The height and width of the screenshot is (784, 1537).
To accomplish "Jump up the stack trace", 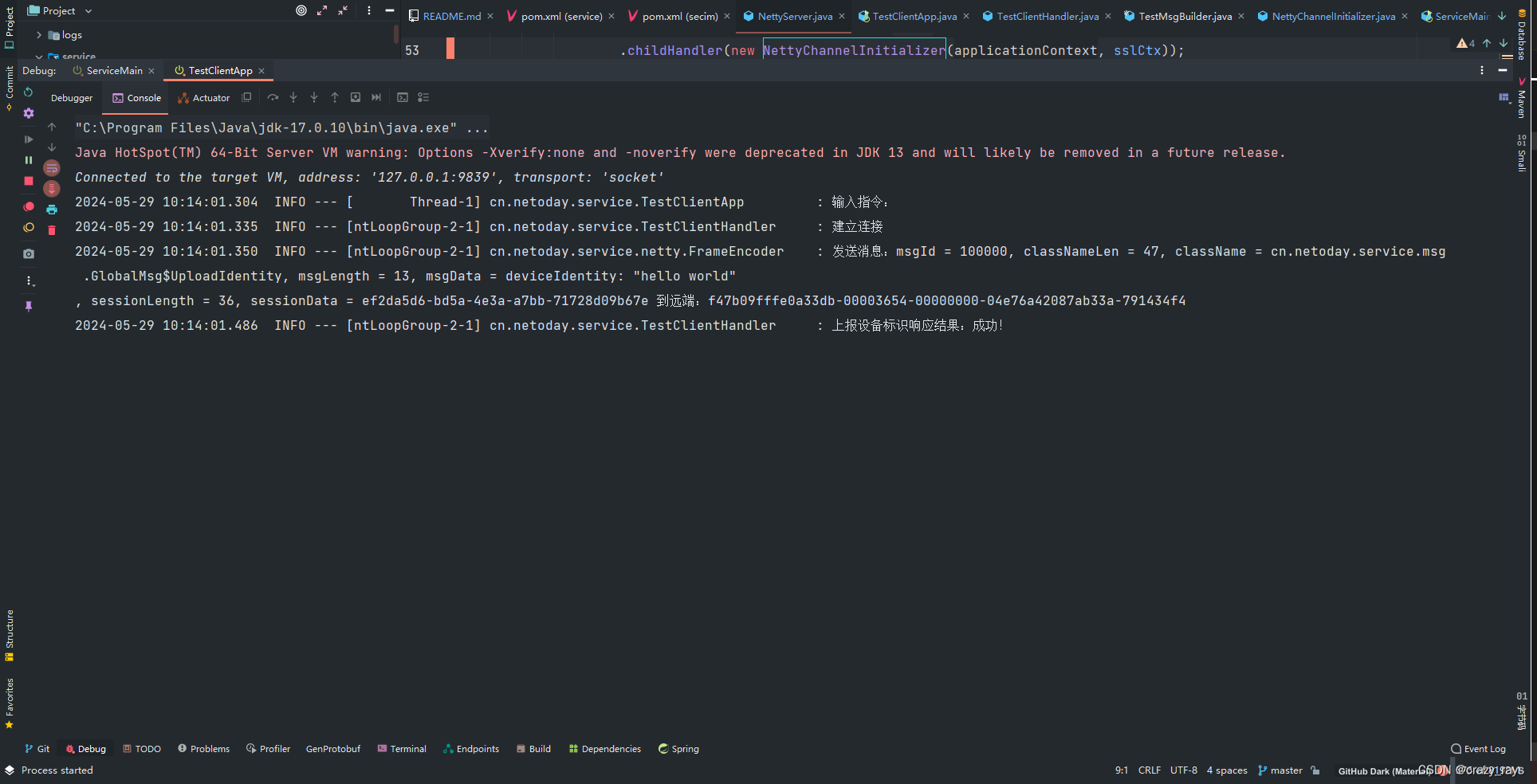I will tap(52, 127).
